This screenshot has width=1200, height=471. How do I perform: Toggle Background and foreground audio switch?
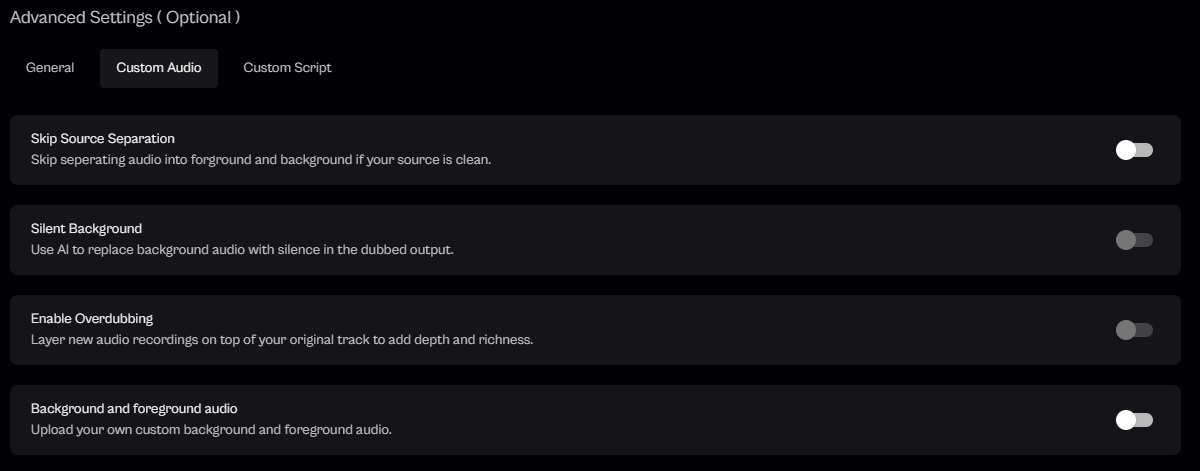1134,420
